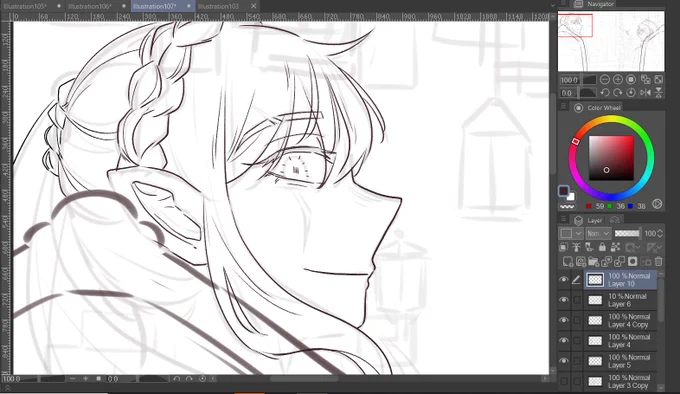Viewport: 680px width, 394px height.
Task: Rotate canvas right in the Navigator panel
Action: point(618,93)
